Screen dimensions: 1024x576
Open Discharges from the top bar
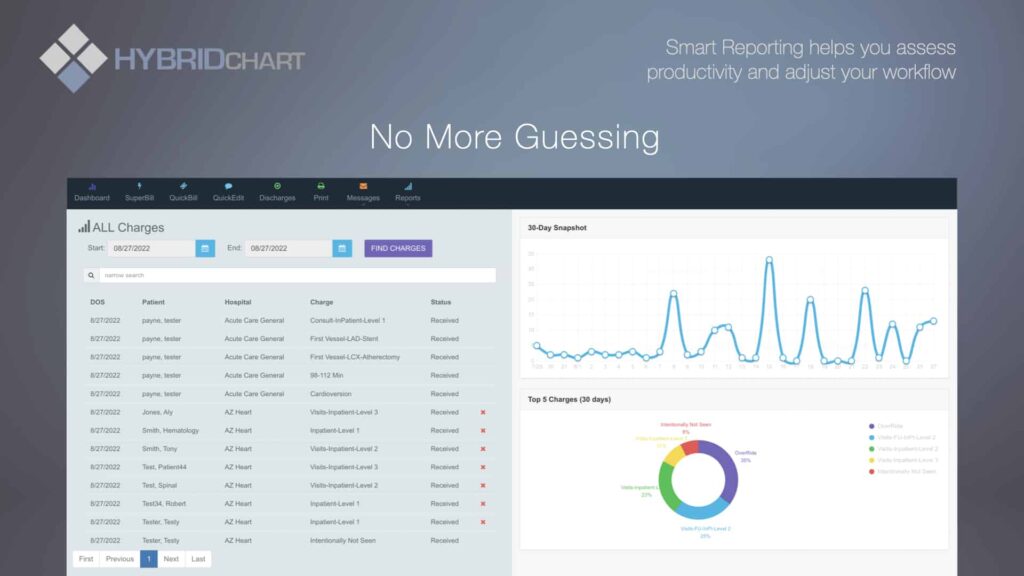(x=277, y=192)
